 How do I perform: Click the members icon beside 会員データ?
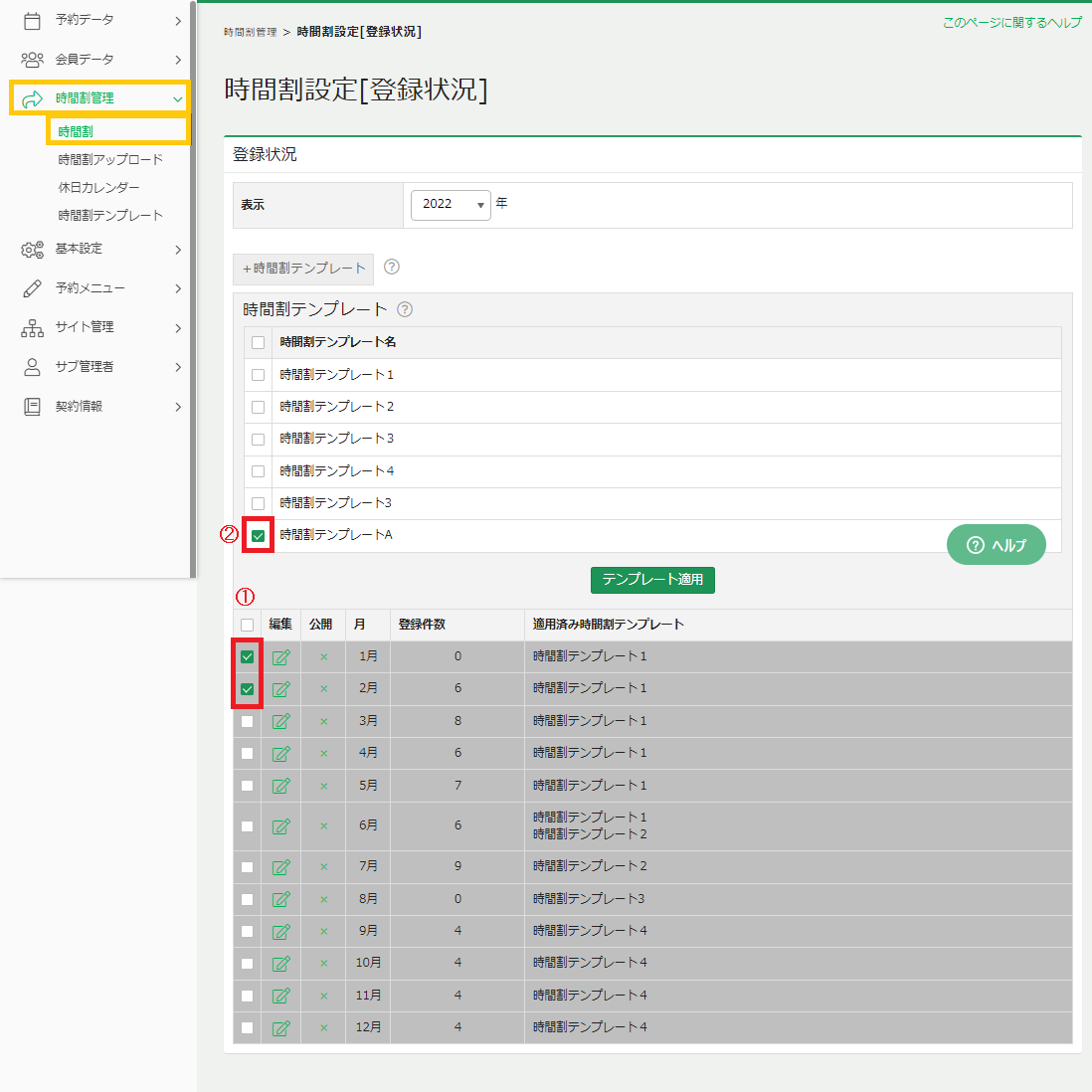32,60
